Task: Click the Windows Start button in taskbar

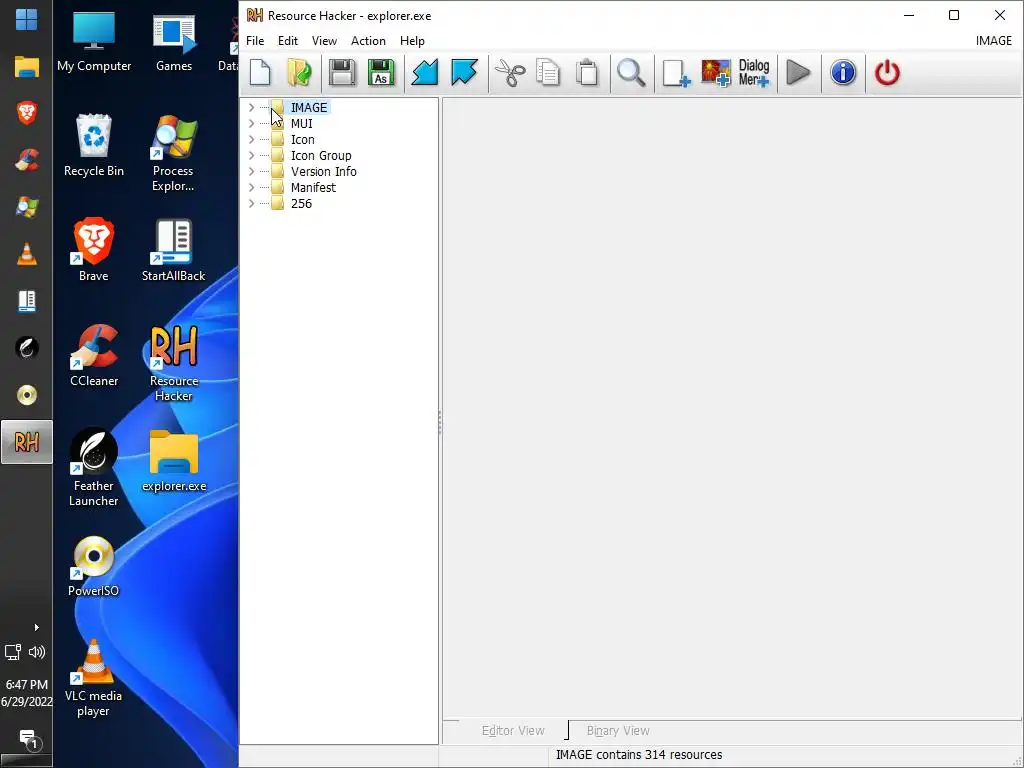Action: 26,19
